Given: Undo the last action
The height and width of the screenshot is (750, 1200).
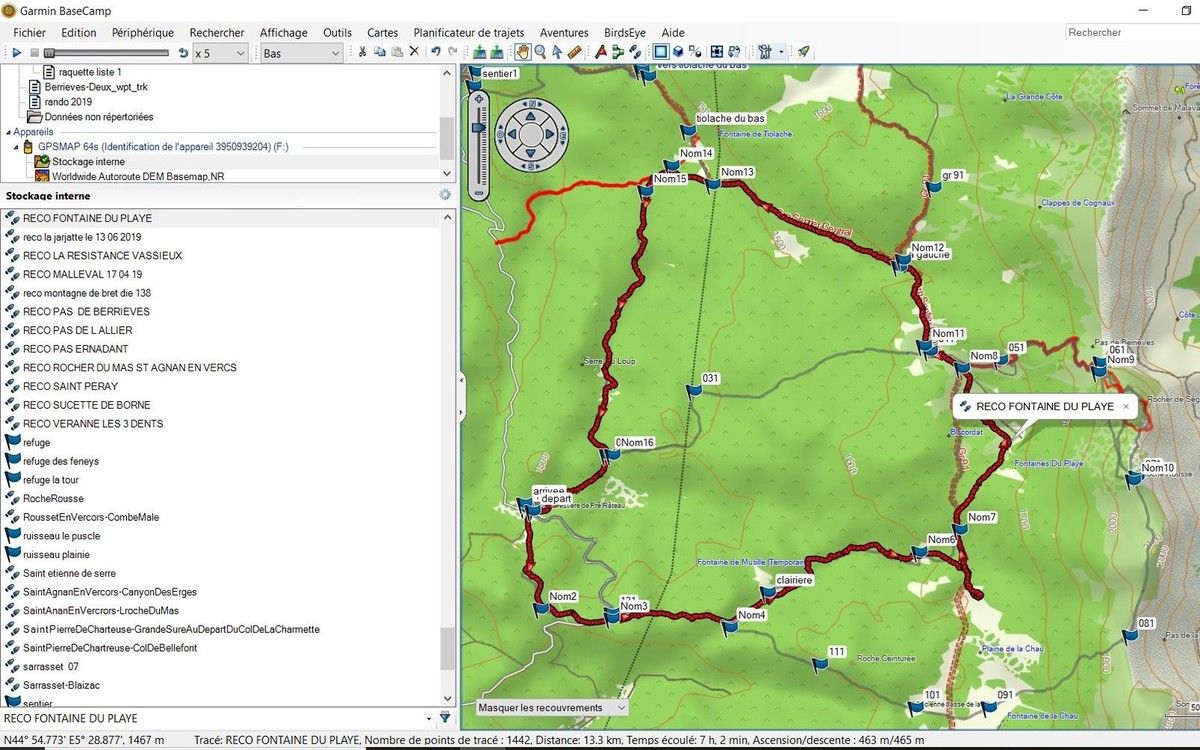Looking at the screenshot, I should point(436,53).
